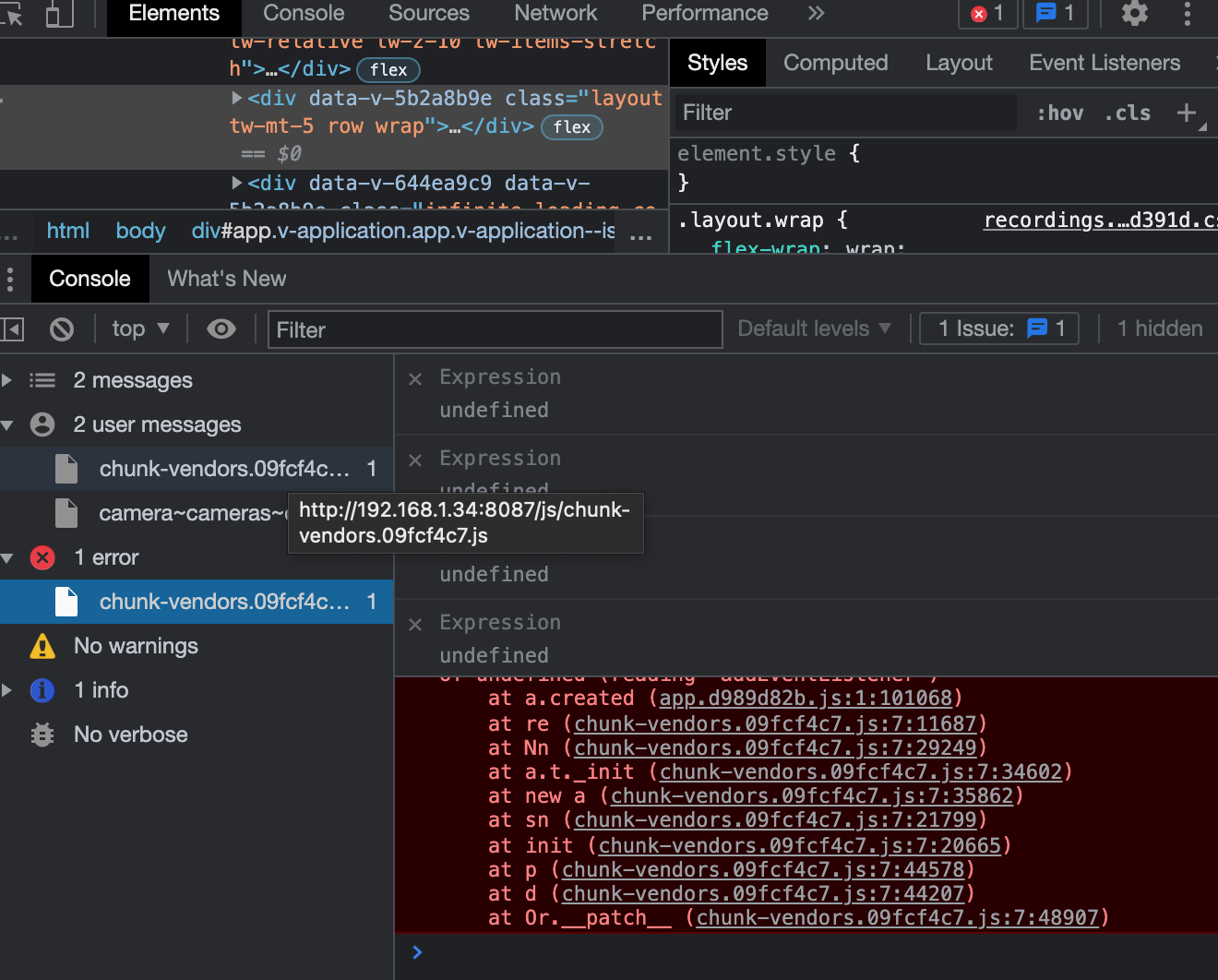This screenshot has height=980, width=1218.
Task: Collapse the 1 error group
Action: (7, 557)
